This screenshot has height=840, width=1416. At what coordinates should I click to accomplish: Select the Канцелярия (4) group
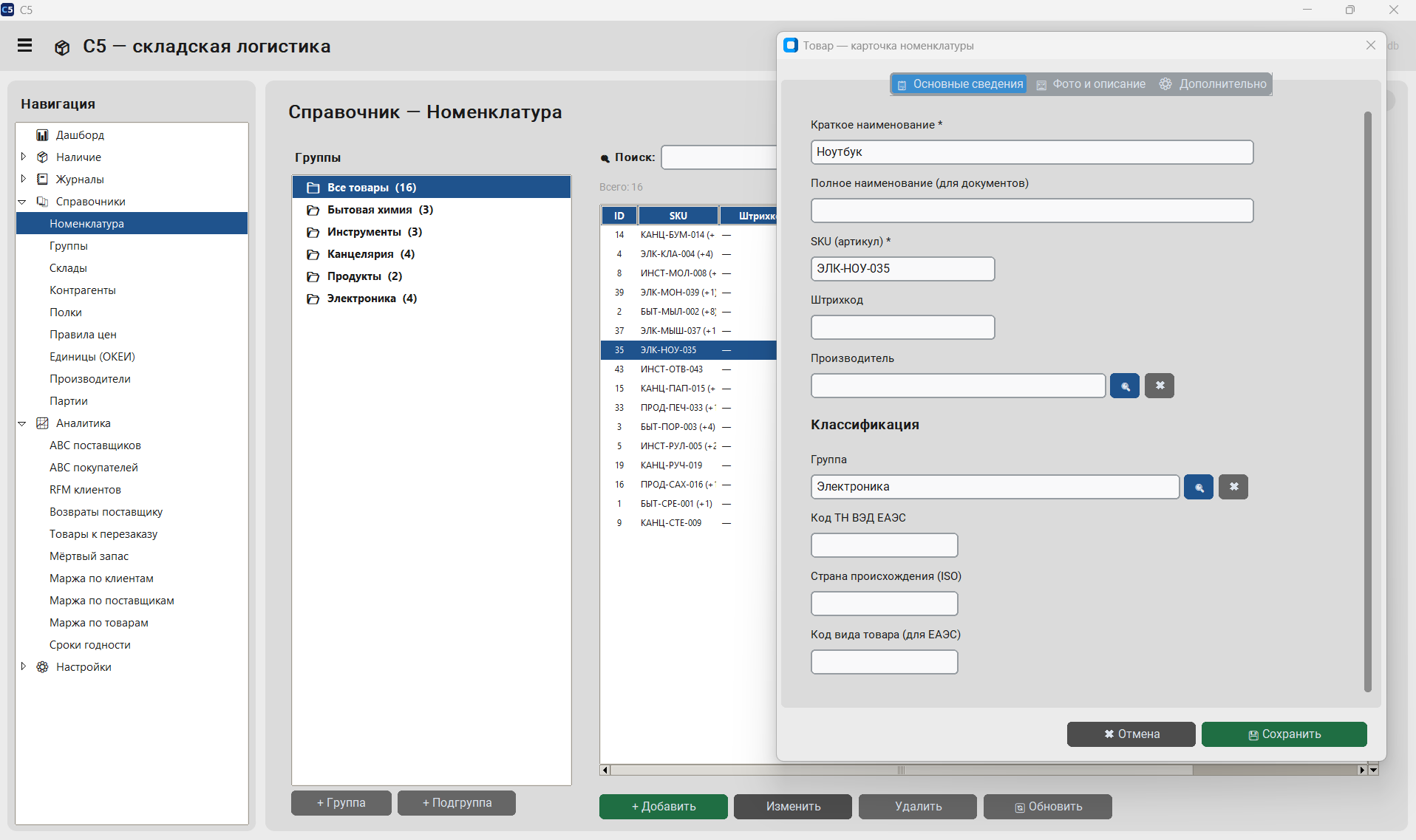(431, 254)
